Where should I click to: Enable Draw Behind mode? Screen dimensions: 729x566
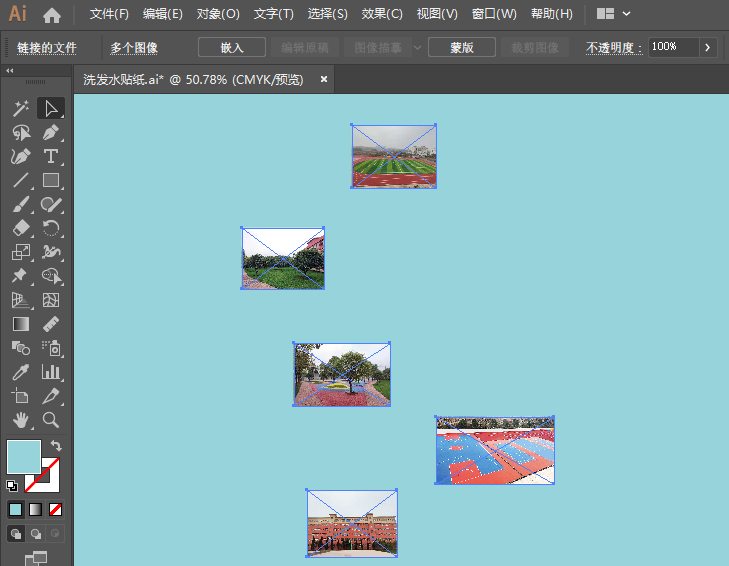coord(36,533)
